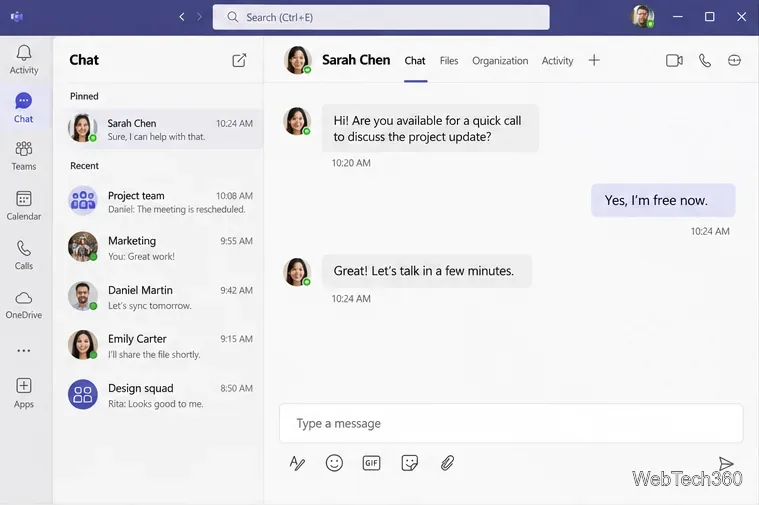The width and height of the screenshot is (759, 505).
Task: Click Sarah Chen's avatar in the chat header
Action: 297,61
